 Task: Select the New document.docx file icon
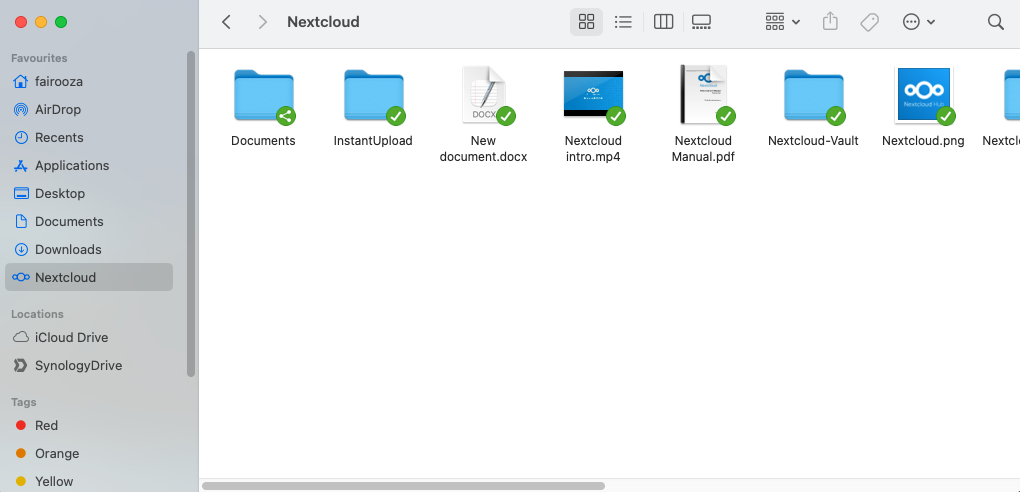(x=484, y=95)
